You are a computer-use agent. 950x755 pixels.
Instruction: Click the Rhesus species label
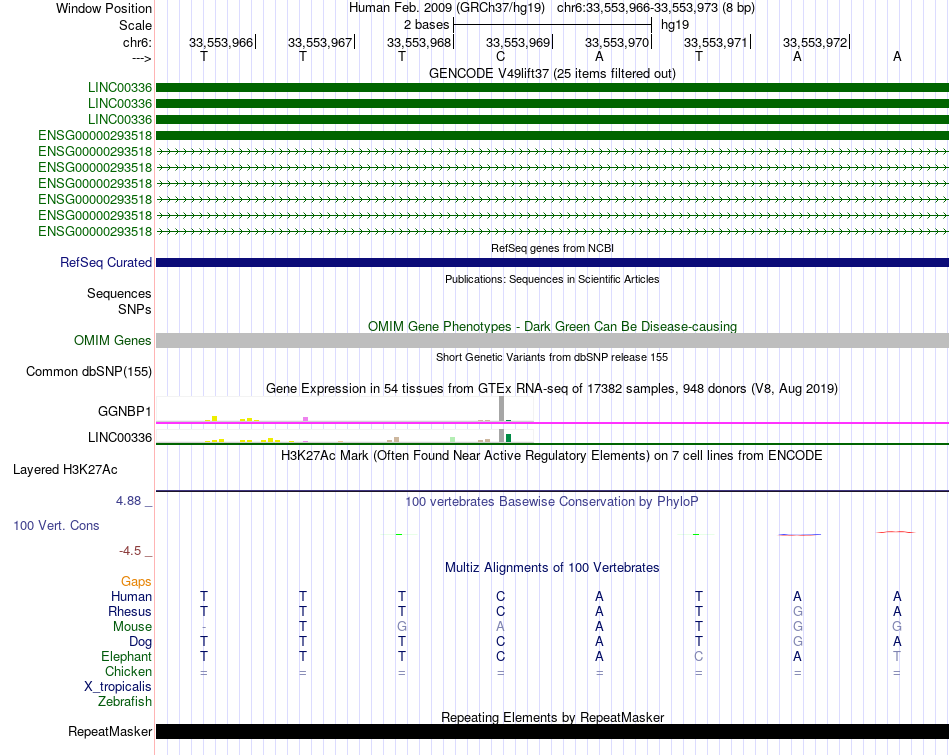[130, 611]
